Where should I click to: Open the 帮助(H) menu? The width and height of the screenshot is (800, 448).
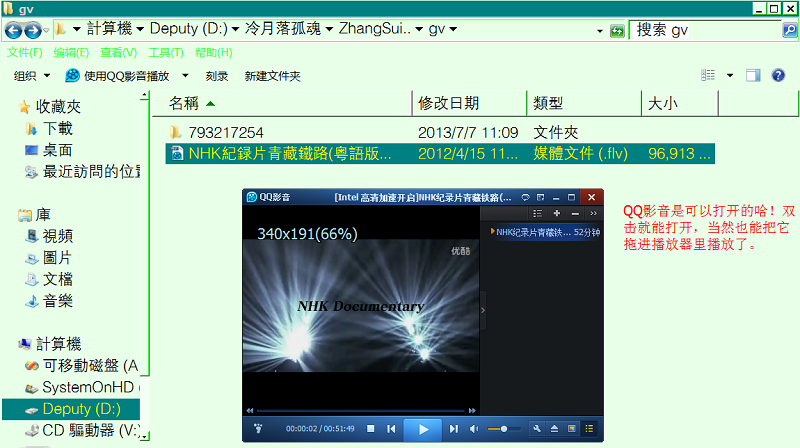pos(213,53)
